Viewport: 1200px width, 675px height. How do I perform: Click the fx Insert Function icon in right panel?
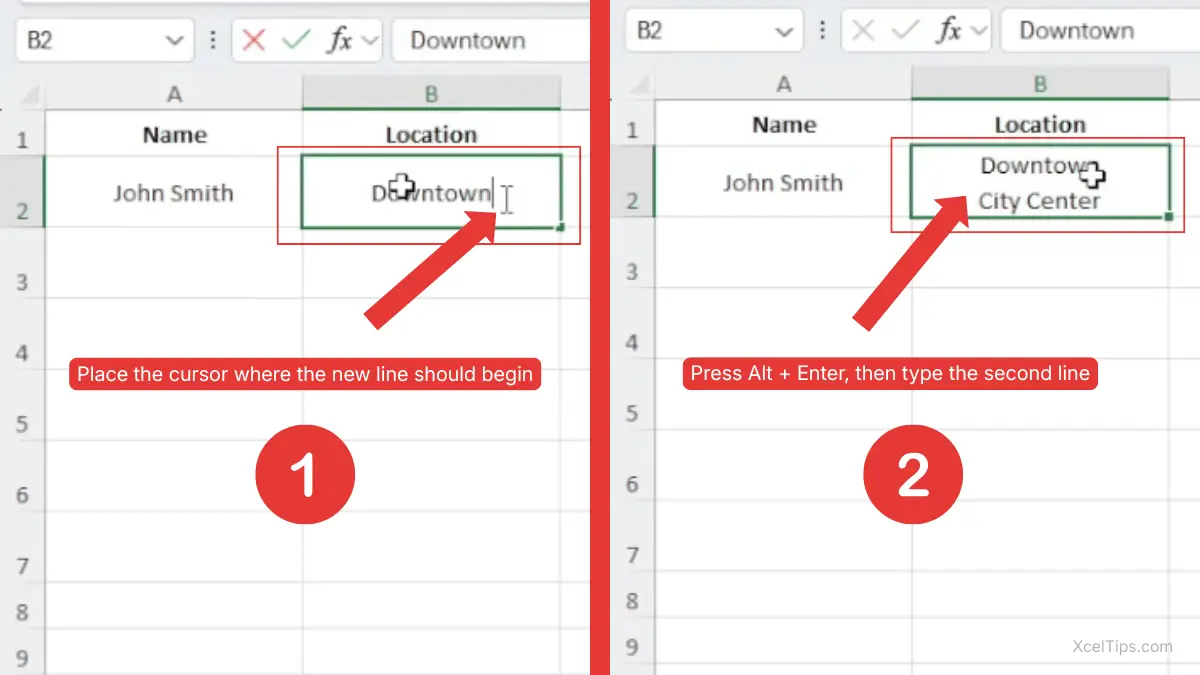click(x=948, y=31)
